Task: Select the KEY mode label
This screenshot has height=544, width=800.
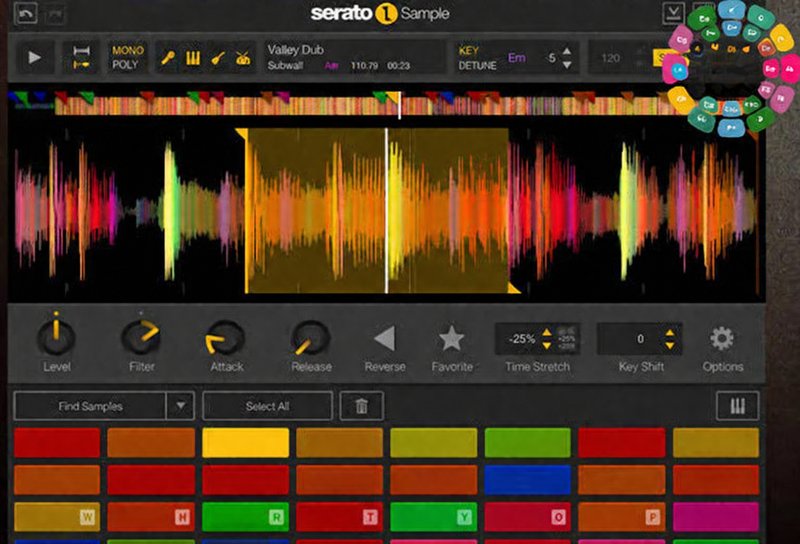Action: [468, 51]
